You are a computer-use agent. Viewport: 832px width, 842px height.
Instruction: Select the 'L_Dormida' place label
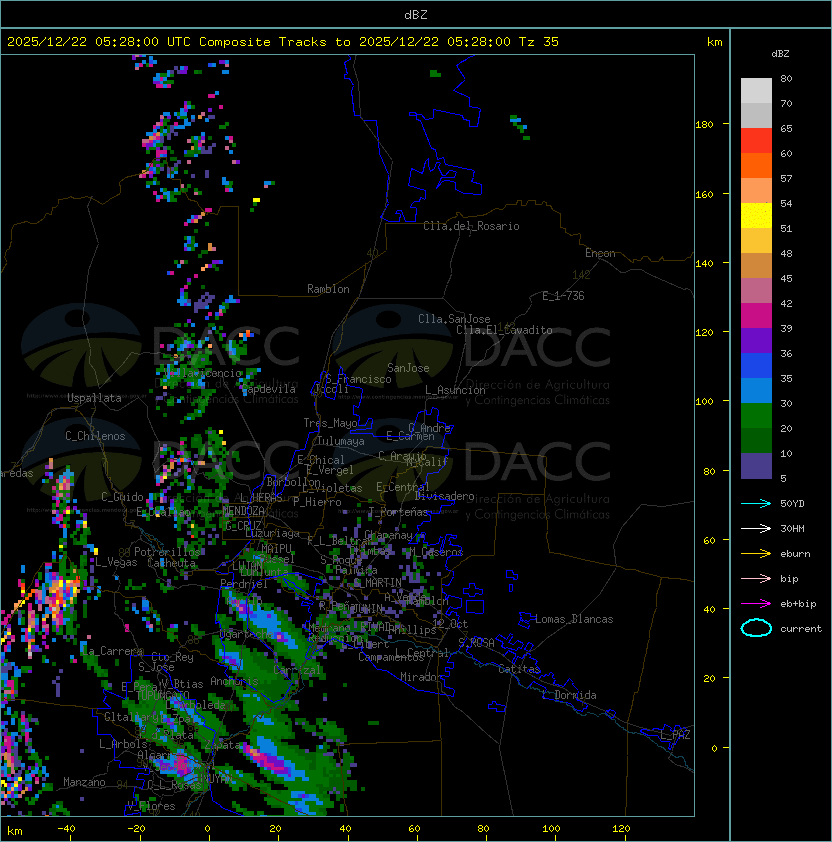coord(569,695)
